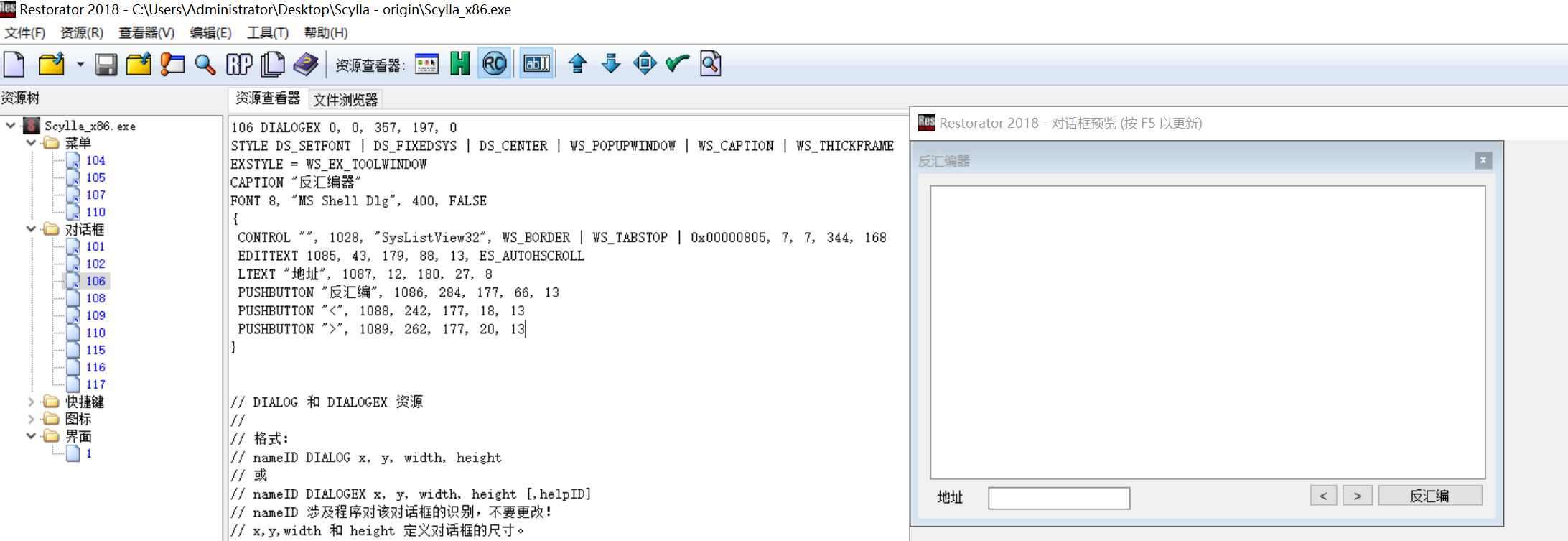1568x541 pixels.
Task: Click the Open file folder icon
Action: click(x=51, y=65)
